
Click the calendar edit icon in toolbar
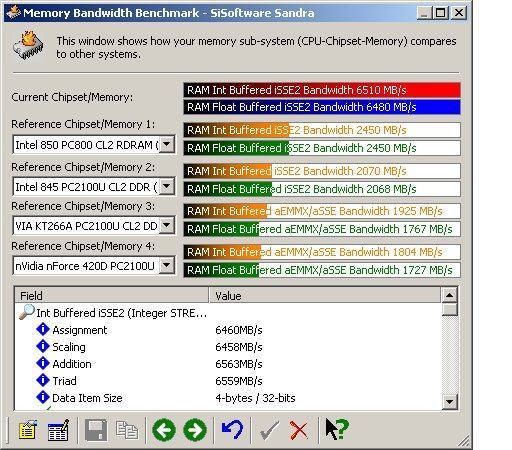pyautogui.click(x=59, y=430)
